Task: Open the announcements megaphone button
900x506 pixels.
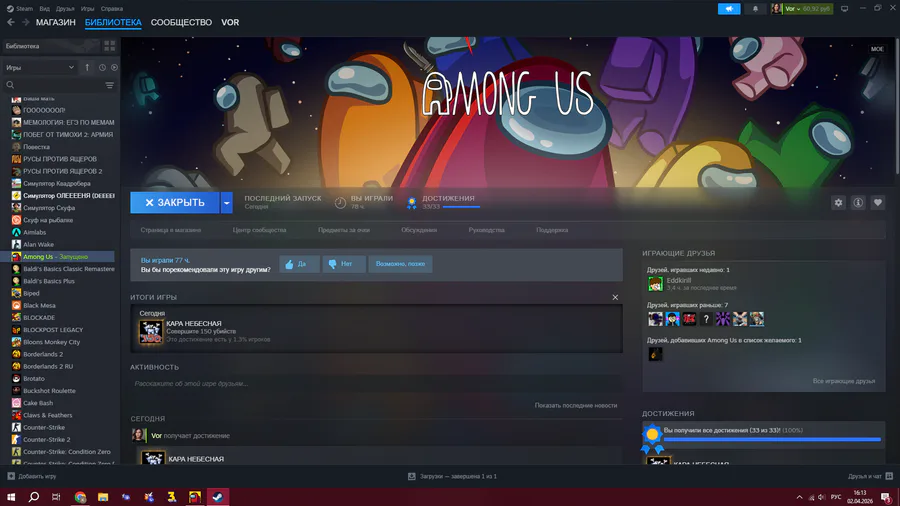Action: click(x=729, y=9)
